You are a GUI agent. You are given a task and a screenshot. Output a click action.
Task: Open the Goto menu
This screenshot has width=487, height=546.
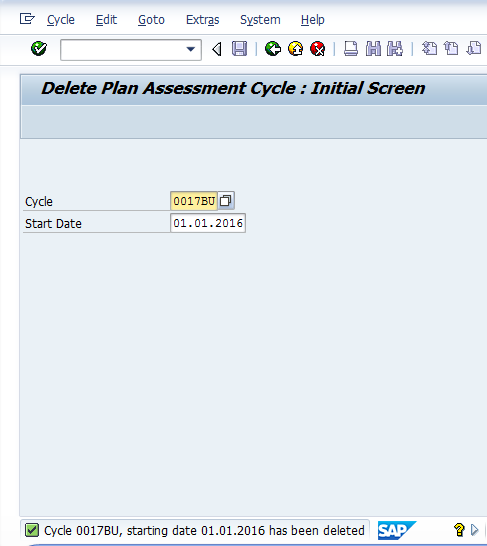click(151, 20)
